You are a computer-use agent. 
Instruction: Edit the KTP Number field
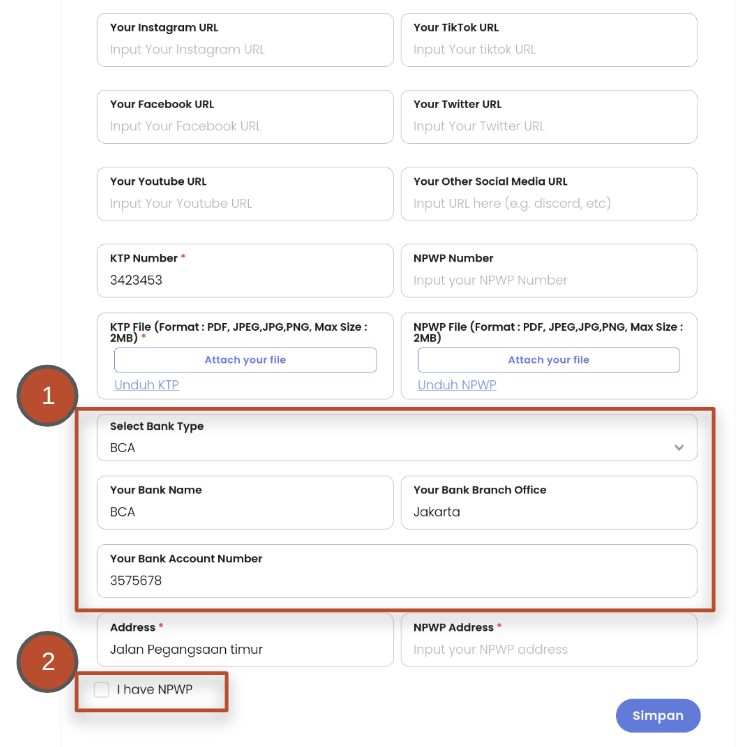[245, 281]
